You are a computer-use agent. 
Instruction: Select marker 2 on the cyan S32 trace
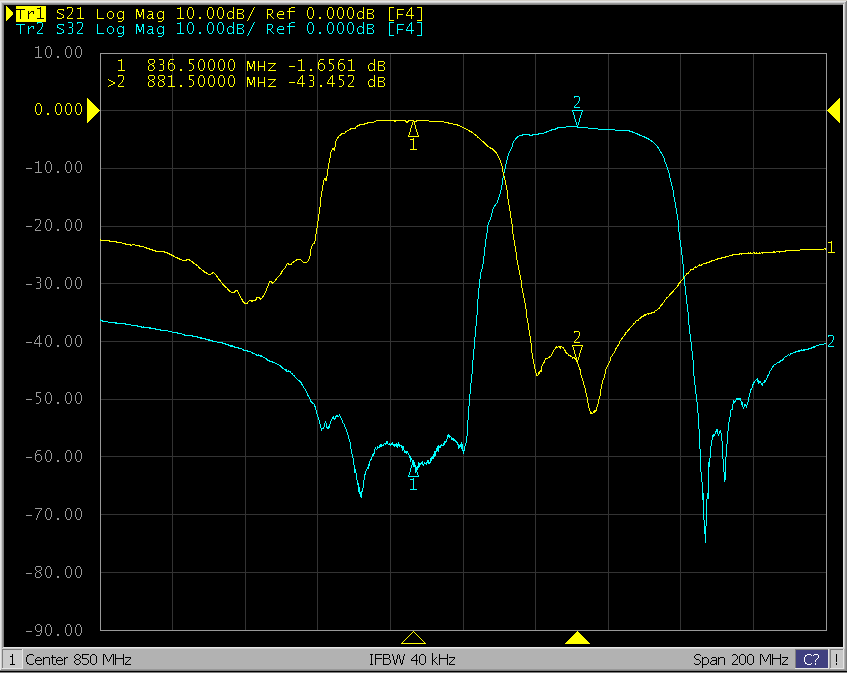577,118
